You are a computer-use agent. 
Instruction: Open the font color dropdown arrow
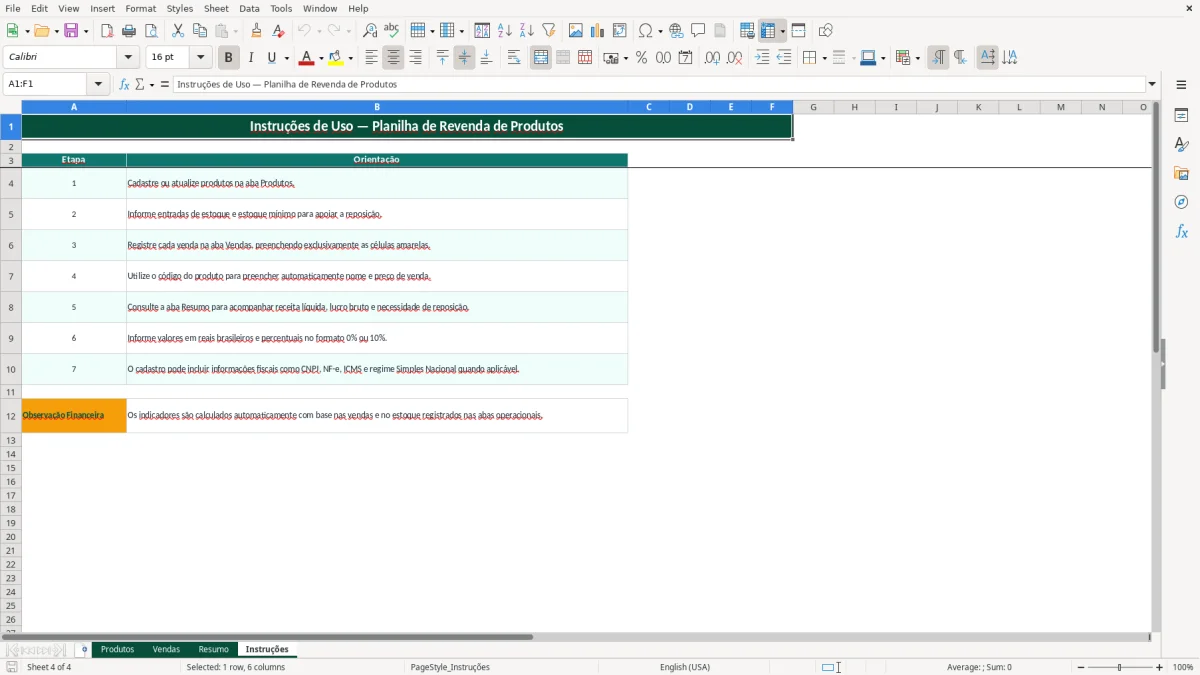[321, 58]
